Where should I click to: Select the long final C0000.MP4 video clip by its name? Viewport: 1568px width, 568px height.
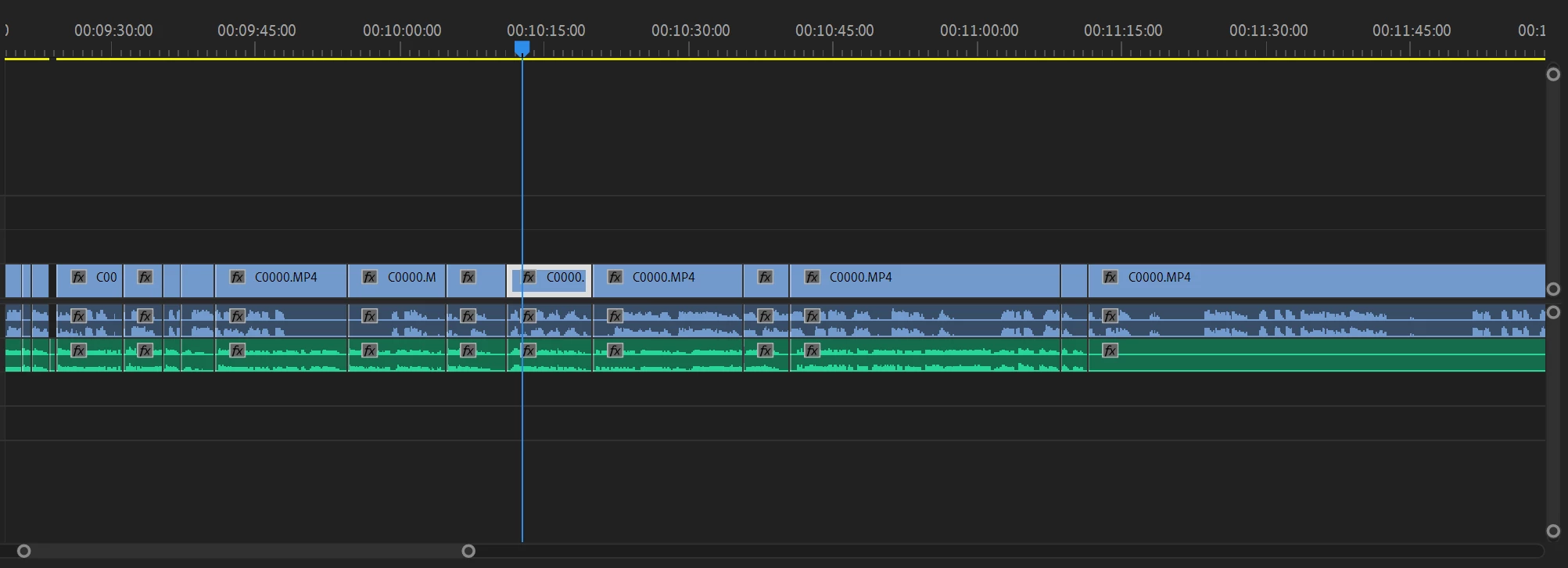[1159, 277]
